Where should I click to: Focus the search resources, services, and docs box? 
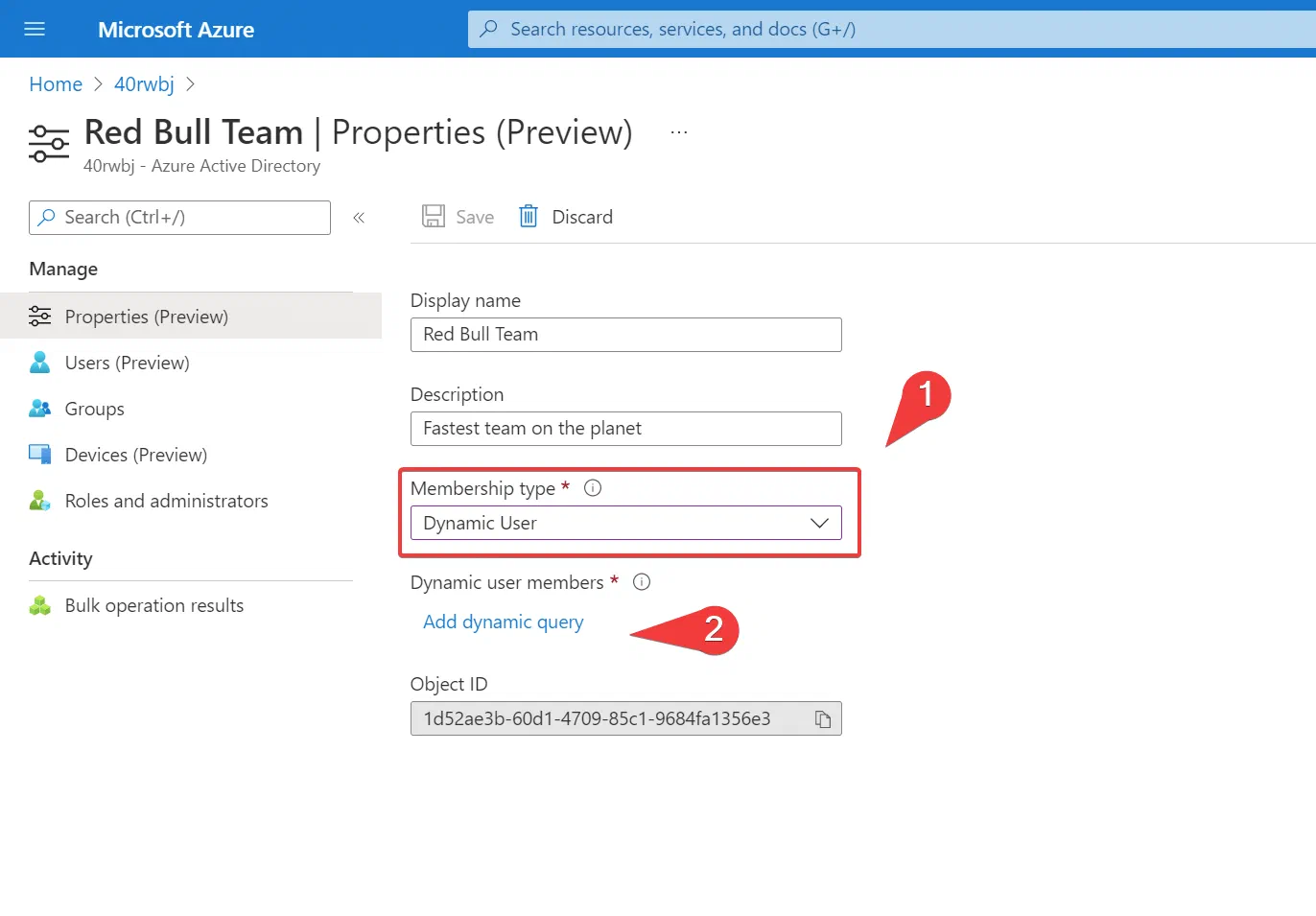tap(892, 29)
